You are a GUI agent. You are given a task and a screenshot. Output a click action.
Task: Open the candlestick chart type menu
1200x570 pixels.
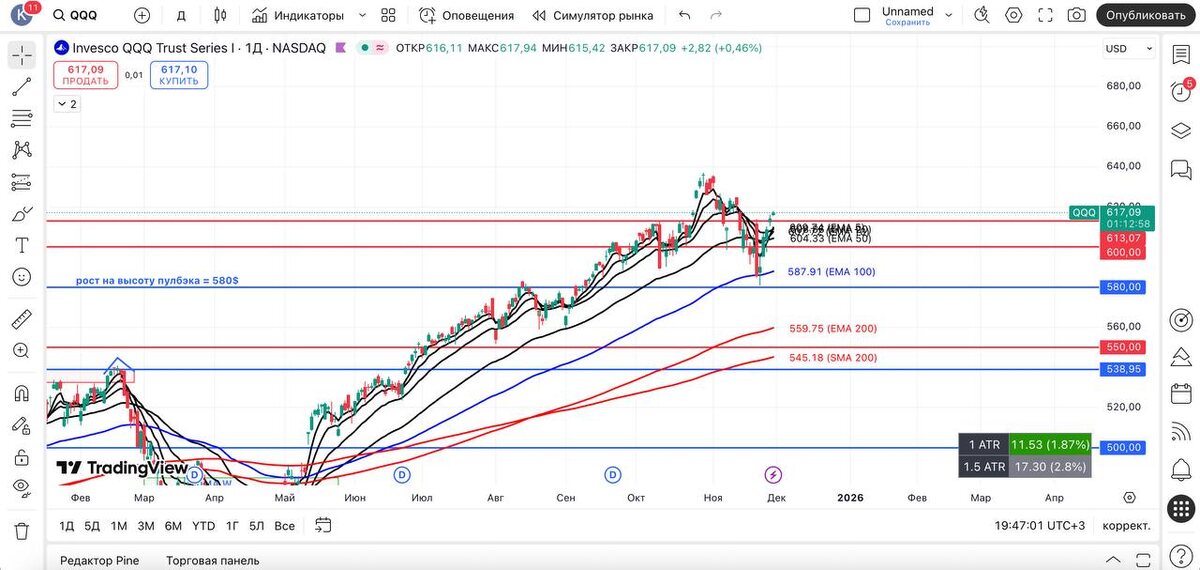point(221,15)
